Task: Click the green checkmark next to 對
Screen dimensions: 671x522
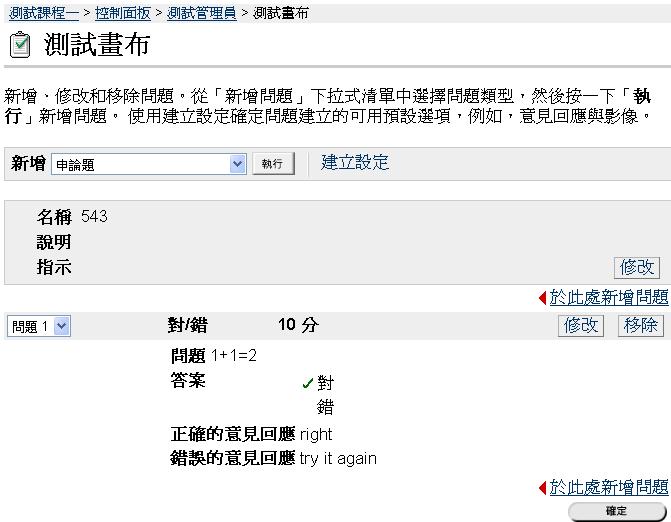Action: pyautogui.click(x=307, y=384)
